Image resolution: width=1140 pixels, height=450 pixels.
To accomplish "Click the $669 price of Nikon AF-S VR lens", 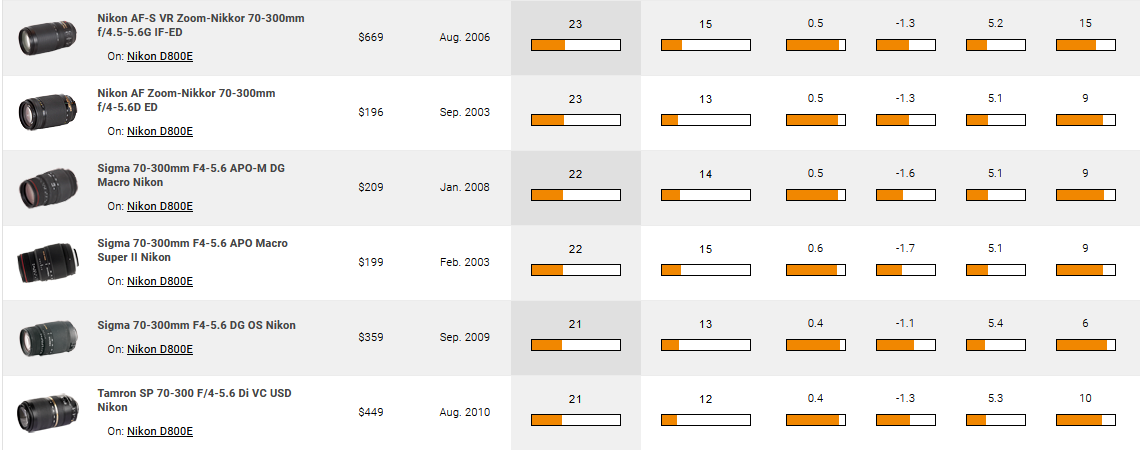I will (371, 37).
